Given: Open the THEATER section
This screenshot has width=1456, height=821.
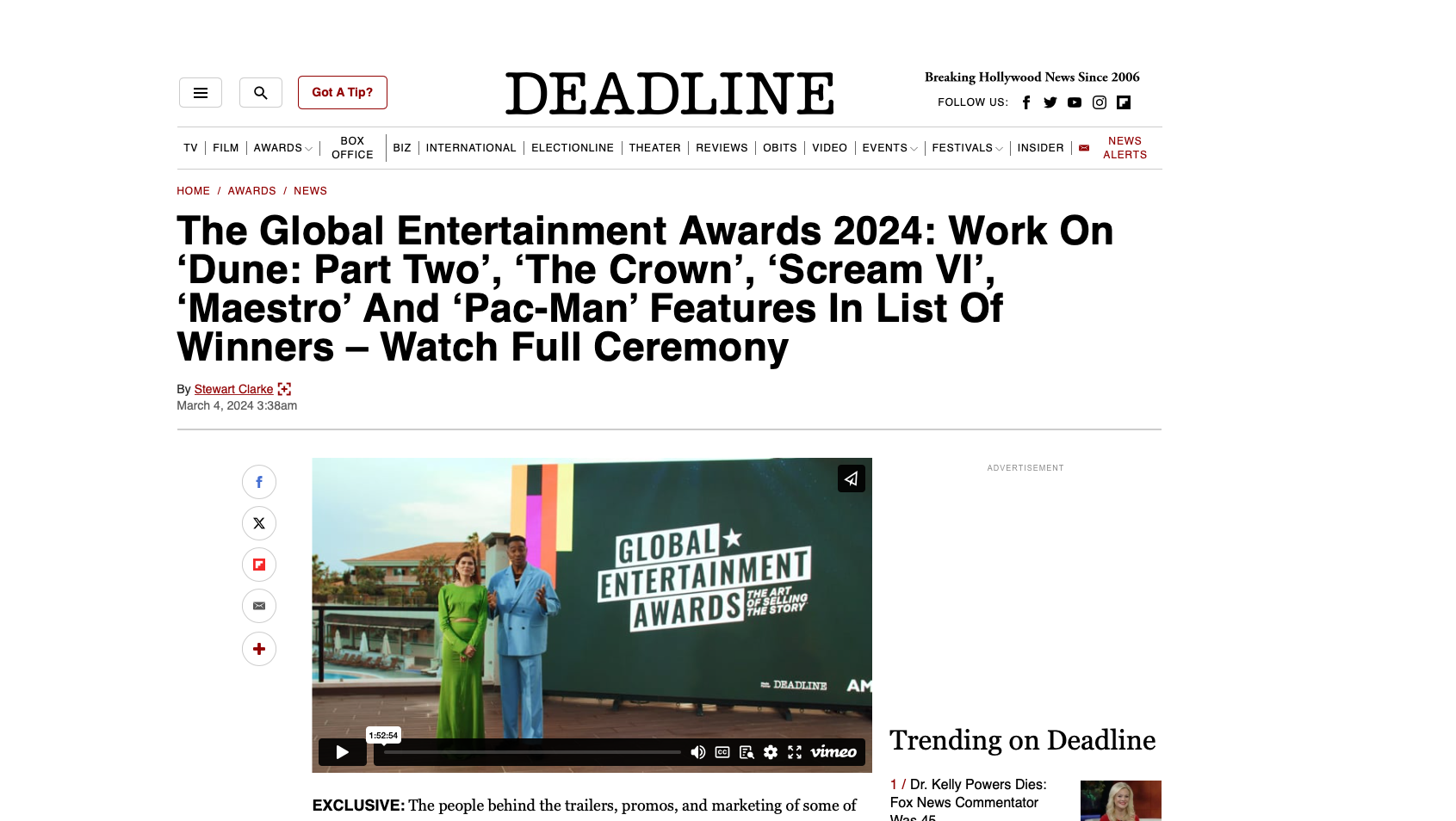Looking at the screenshot, I should tap(654, 148).
